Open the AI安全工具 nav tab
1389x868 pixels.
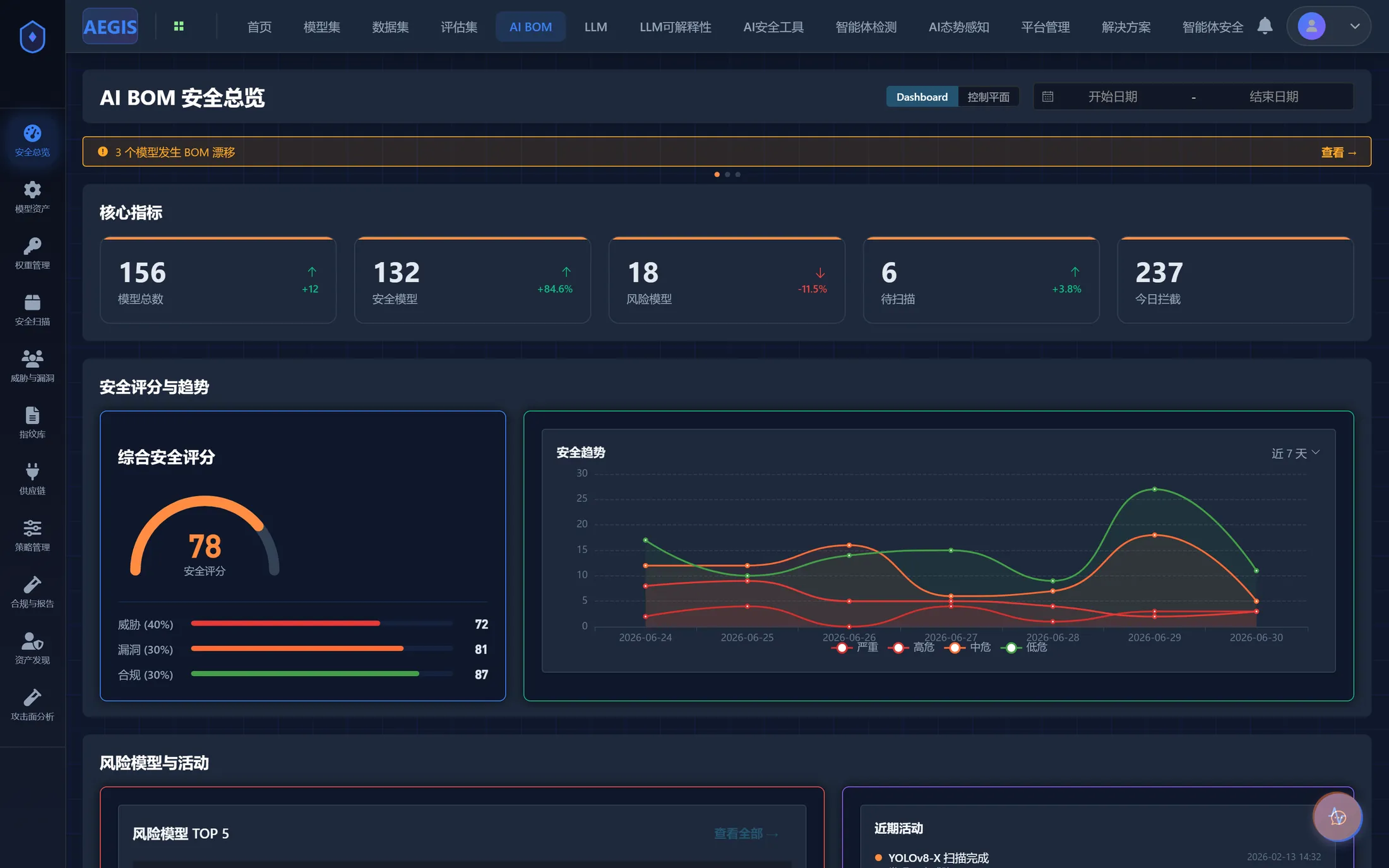coord(773,27)
